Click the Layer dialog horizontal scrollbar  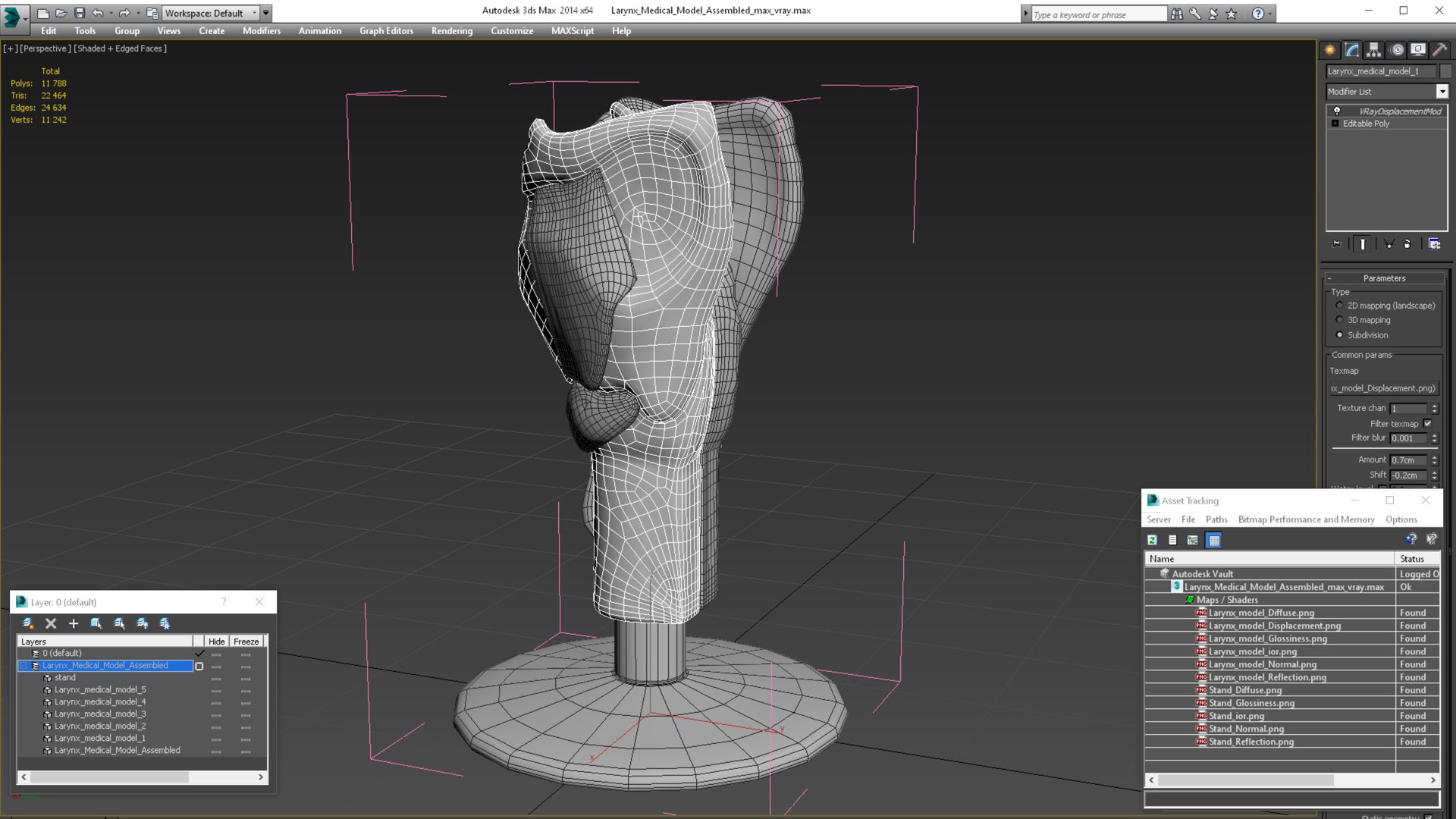143,777
